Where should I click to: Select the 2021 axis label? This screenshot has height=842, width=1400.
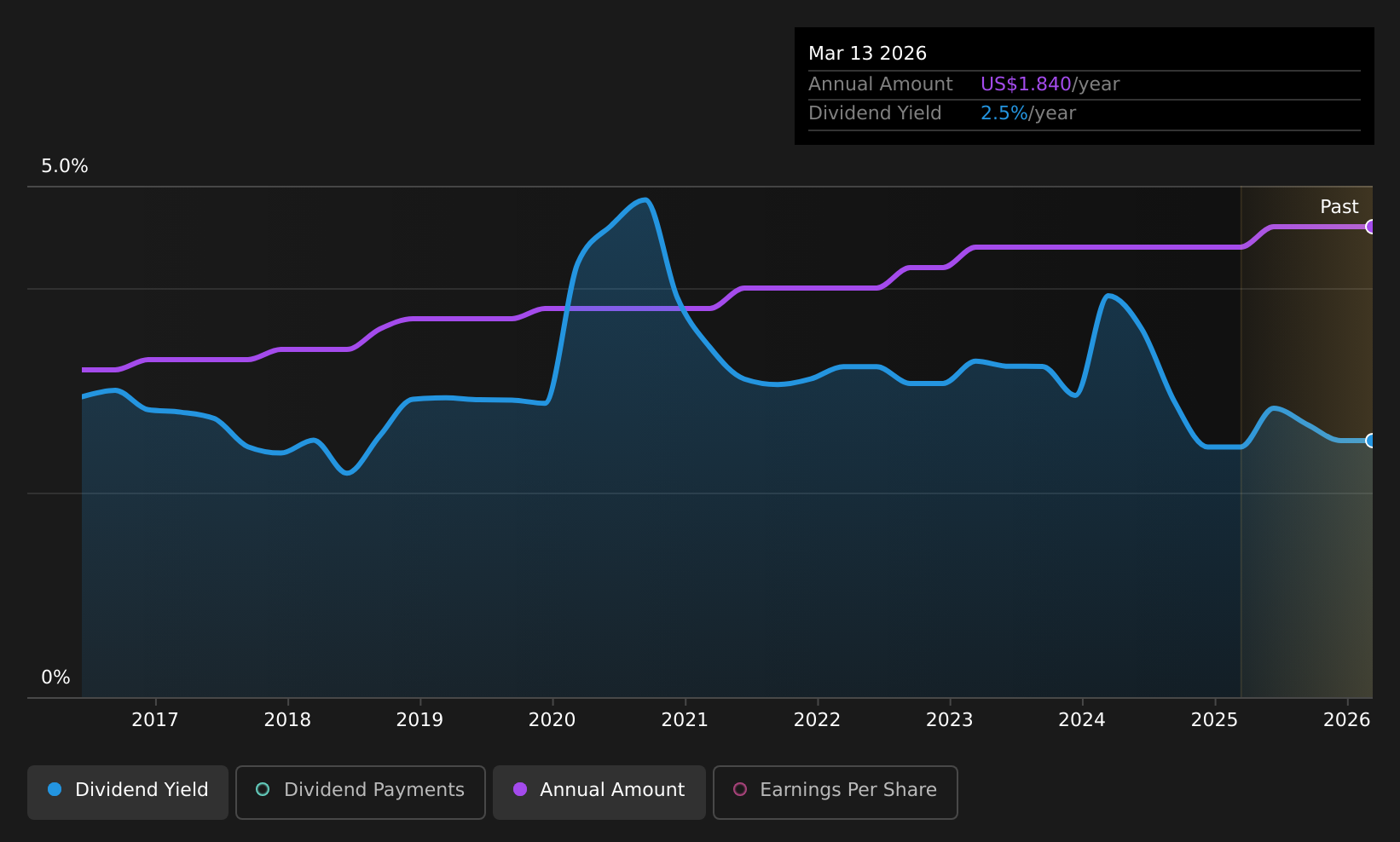[x=685, y=720]
